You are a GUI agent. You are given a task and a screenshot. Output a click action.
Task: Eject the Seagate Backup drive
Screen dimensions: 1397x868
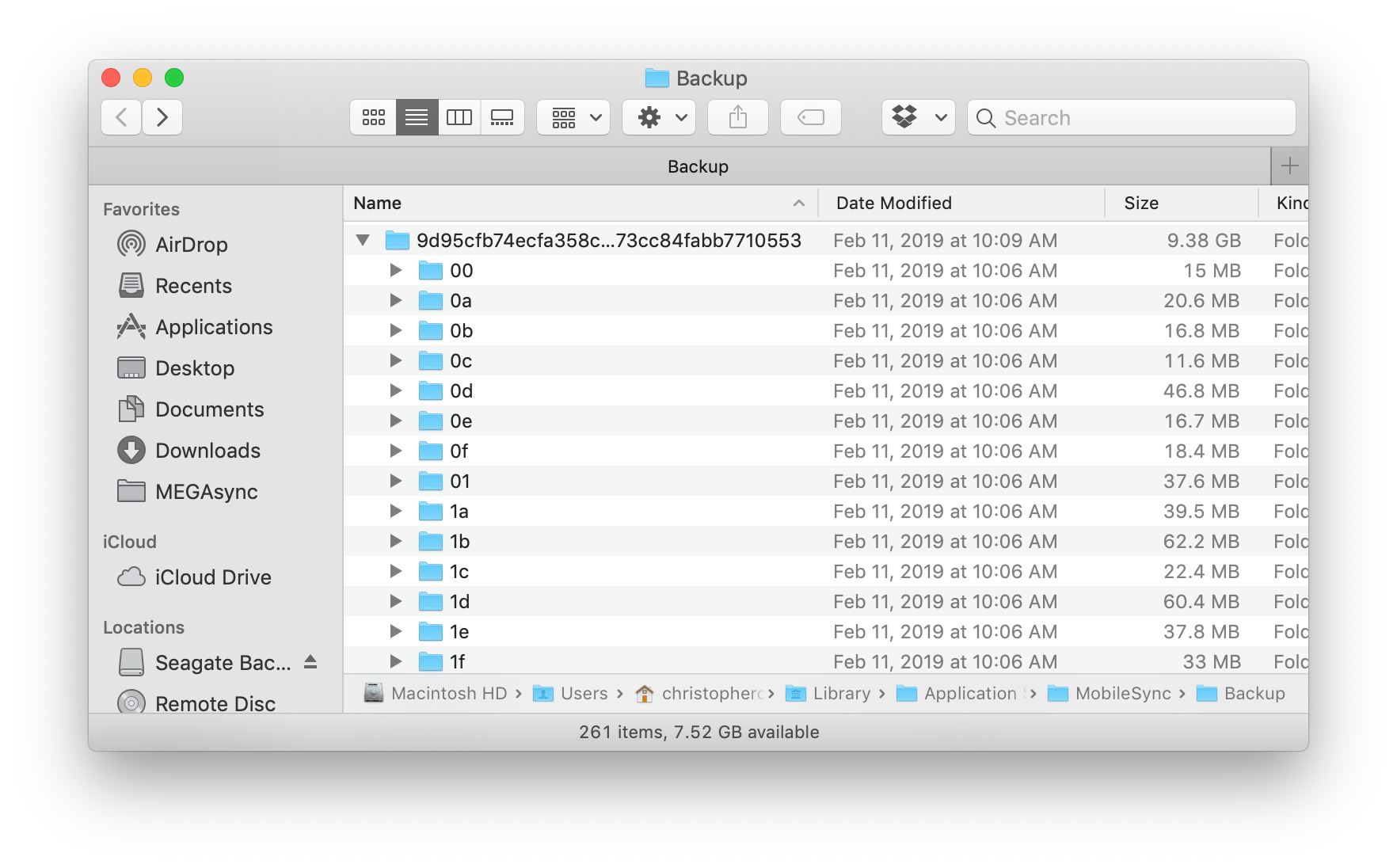(310, 661)
